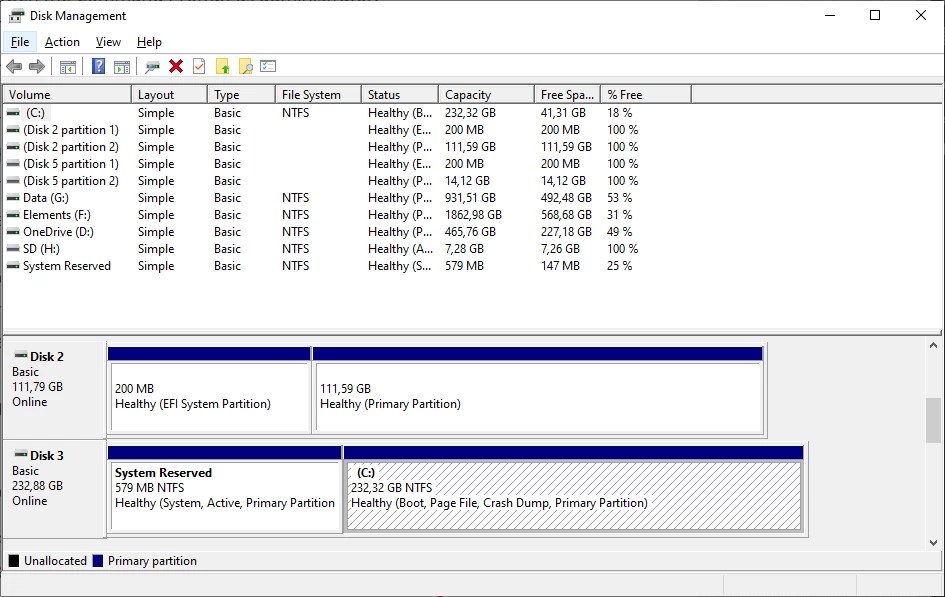
Task: Sort by the Status column header
Action: [x=400, y=95]
